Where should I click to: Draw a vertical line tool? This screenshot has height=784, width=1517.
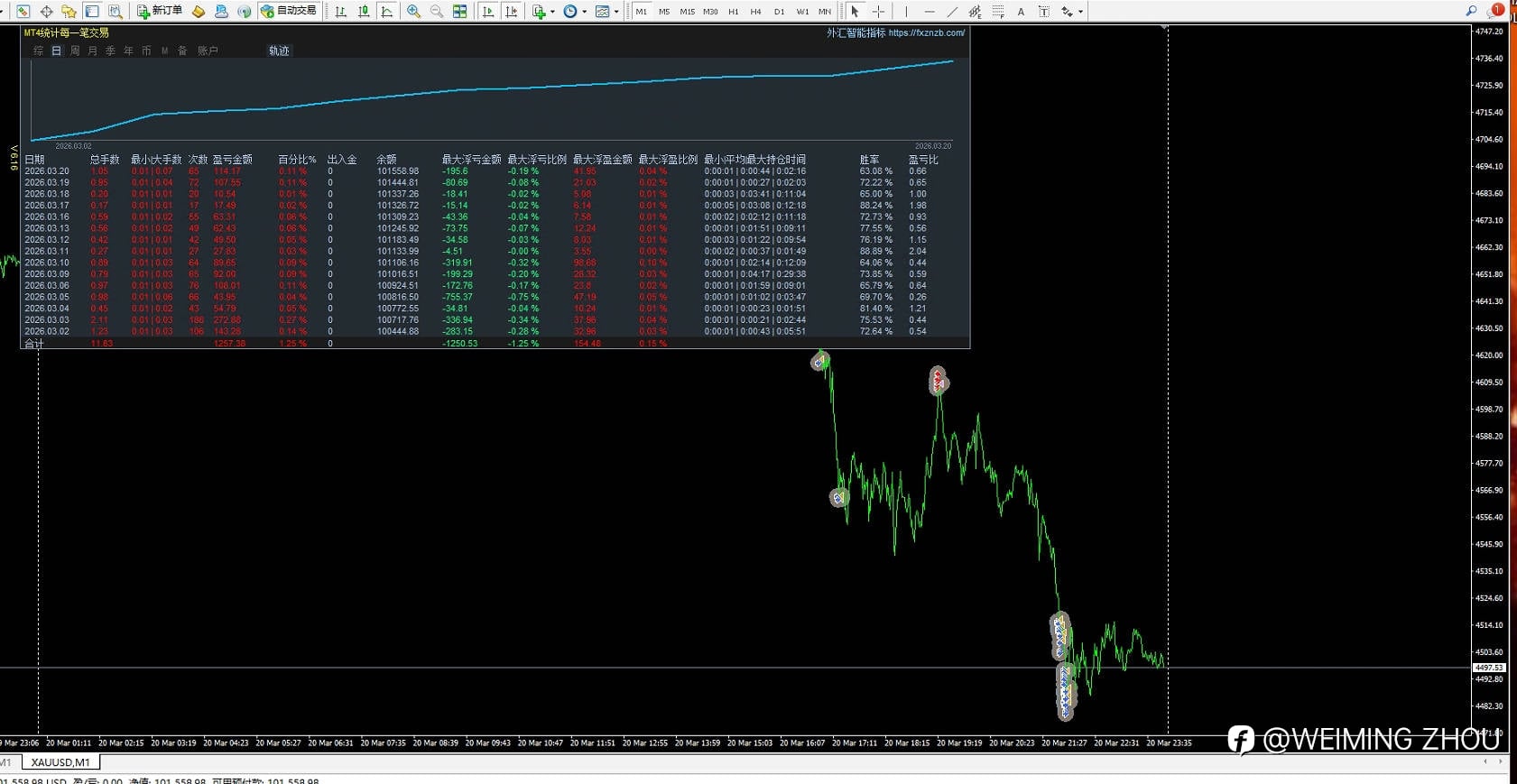click(906, 11)
